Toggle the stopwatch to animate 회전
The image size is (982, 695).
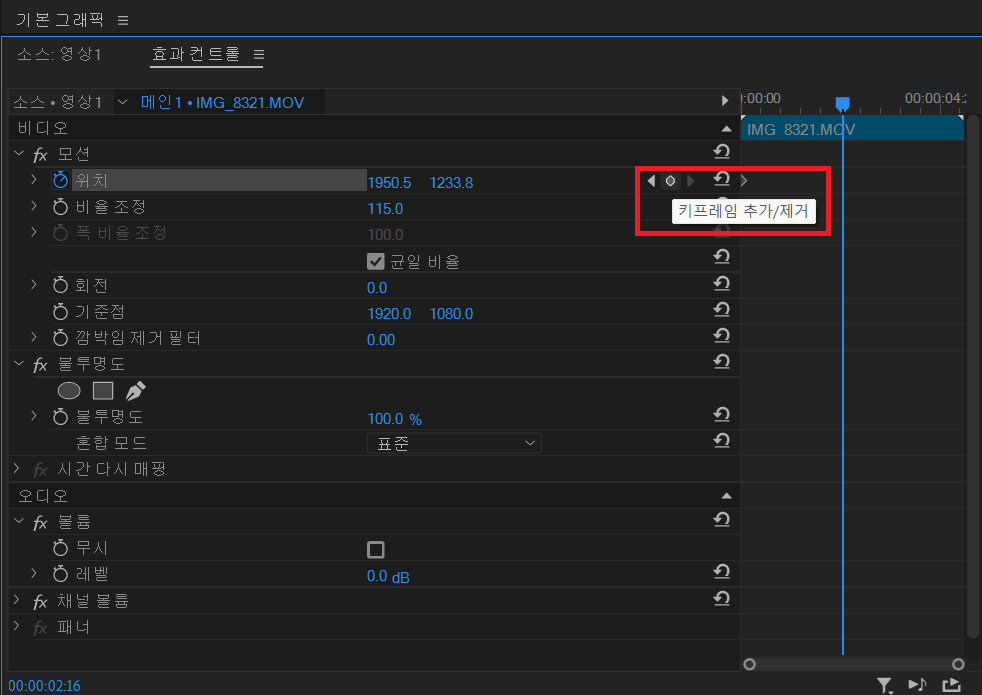coord(59,284)
